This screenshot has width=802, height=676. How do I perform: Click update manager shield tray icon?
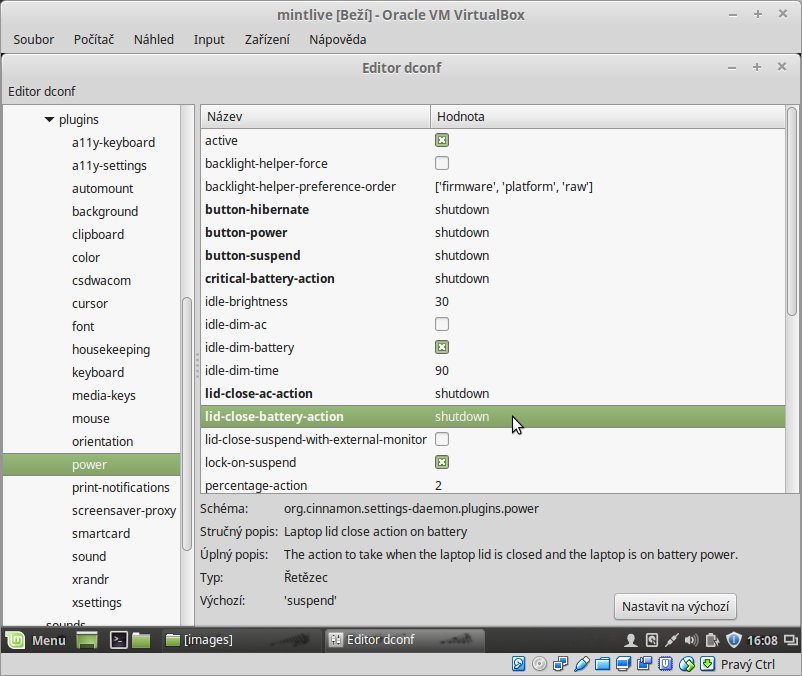pyautogui.click(x=734, y=640)
